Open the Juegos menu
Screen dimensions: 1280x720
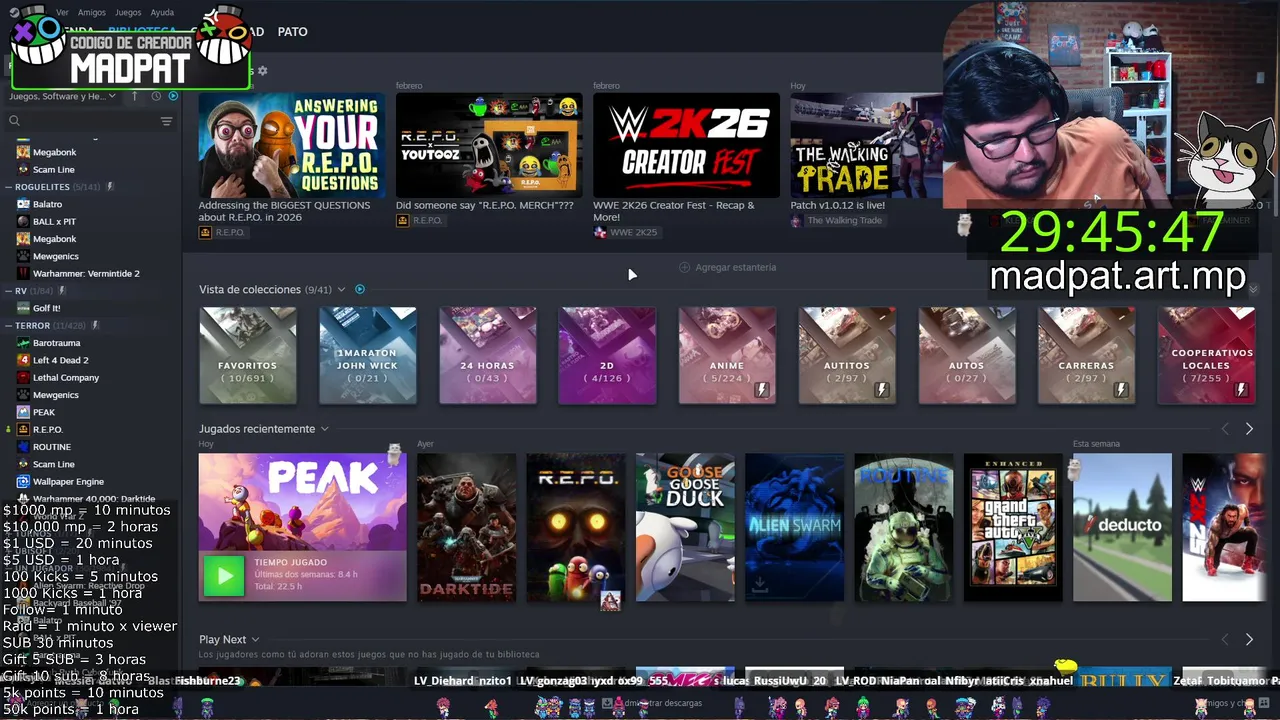click(128, 12)
